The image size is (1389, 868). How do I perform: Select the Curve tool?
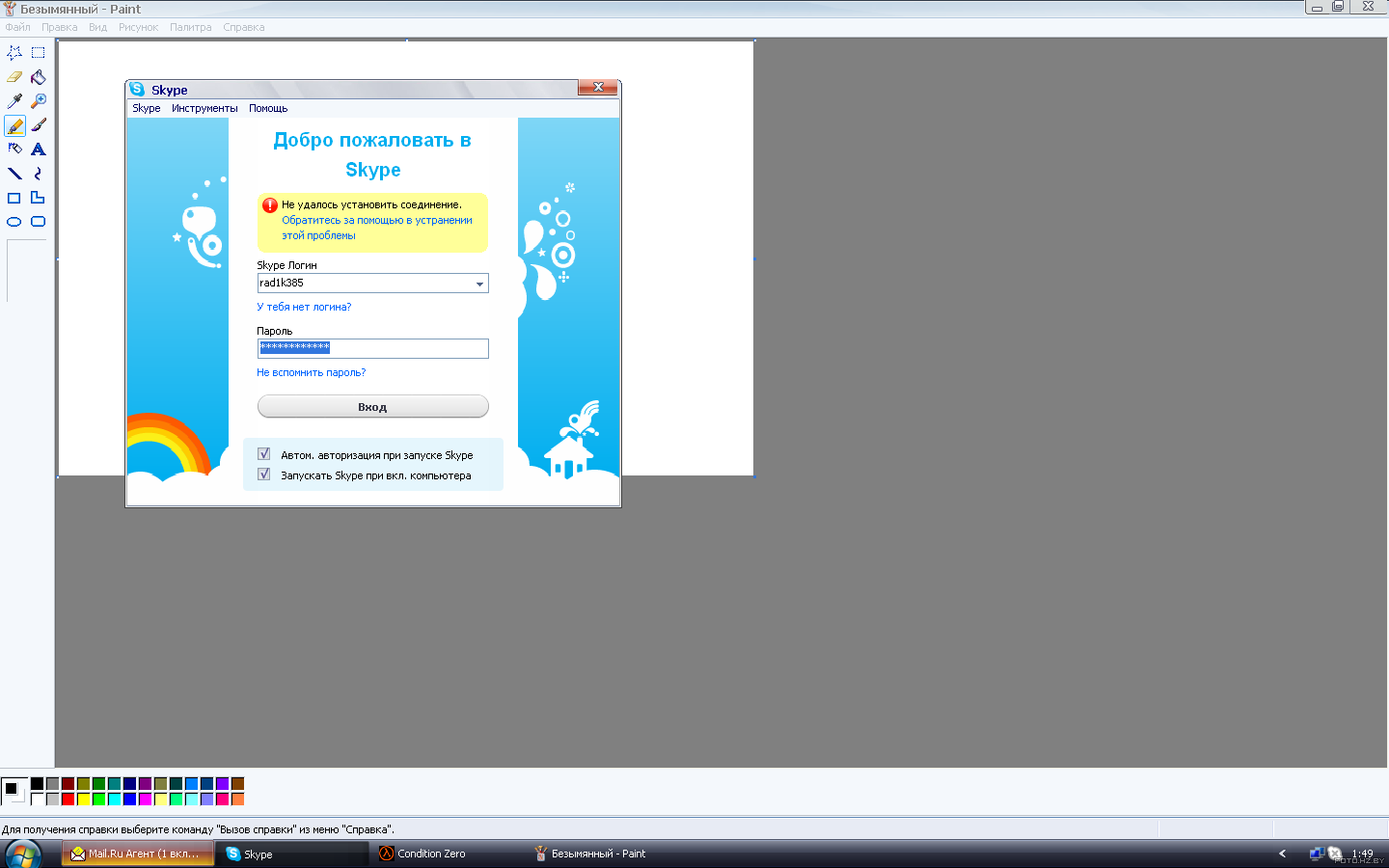(39, 174)
